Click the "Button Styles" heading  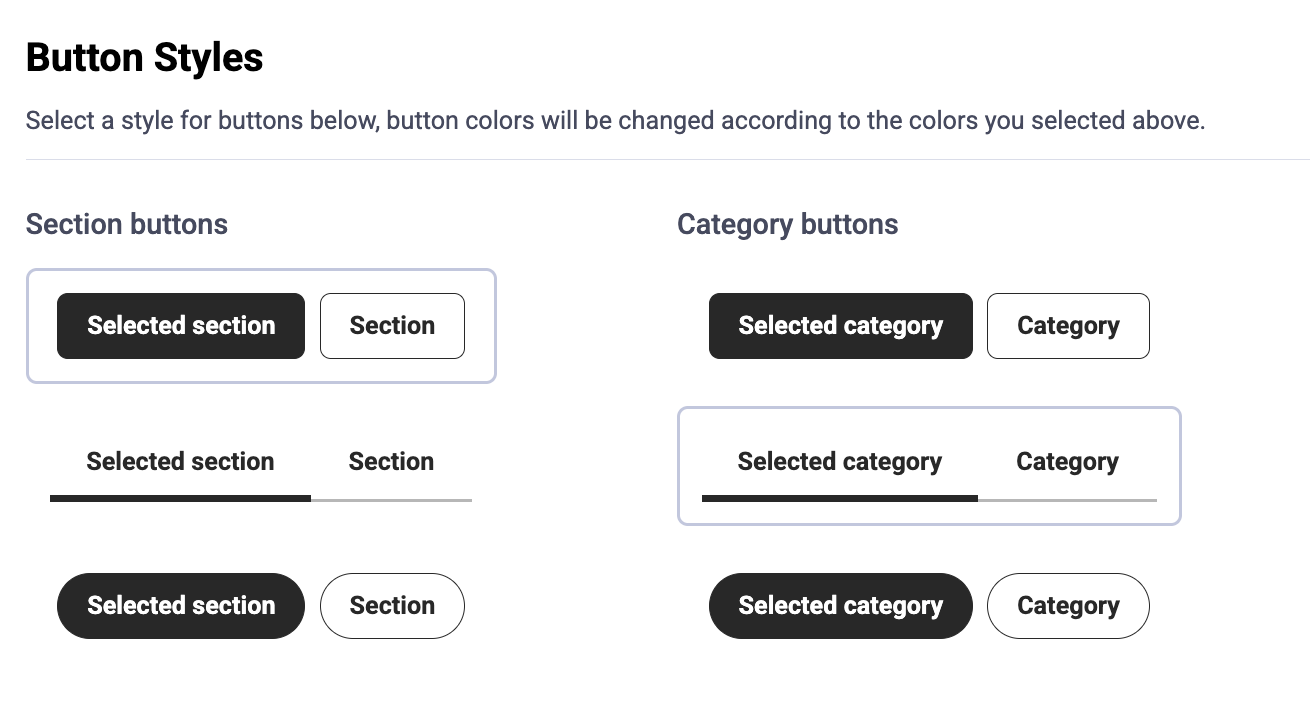tap(144, 58)
